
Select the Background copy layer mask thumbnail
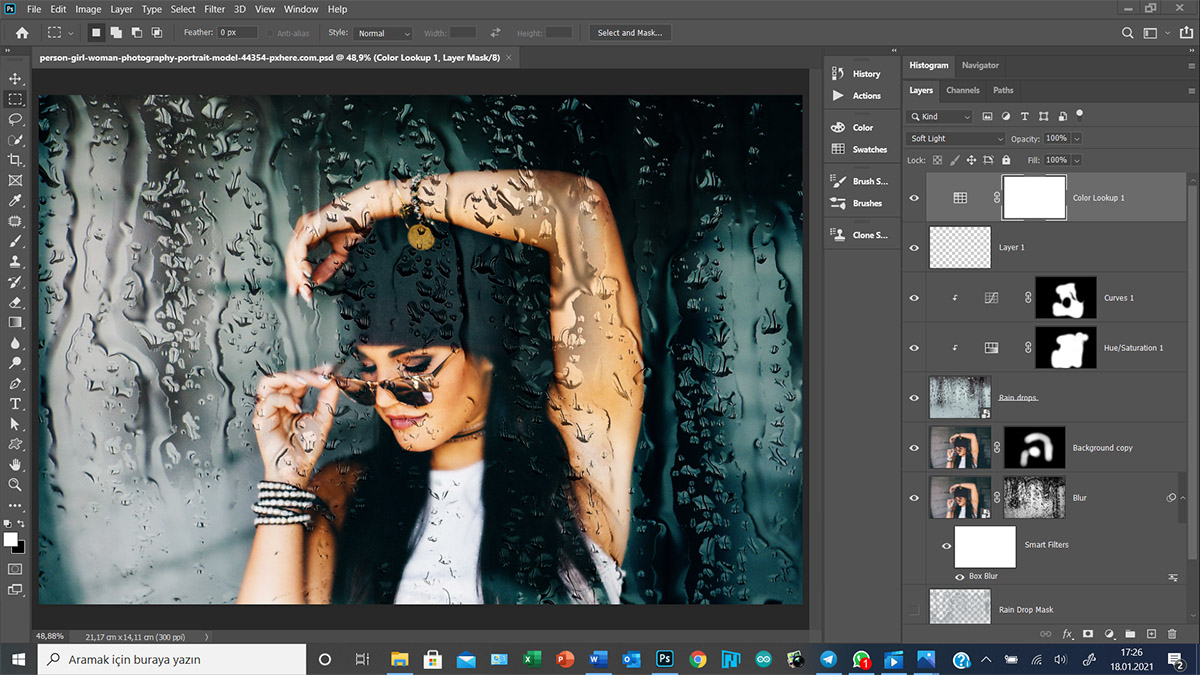click(x=1034, y=448)
